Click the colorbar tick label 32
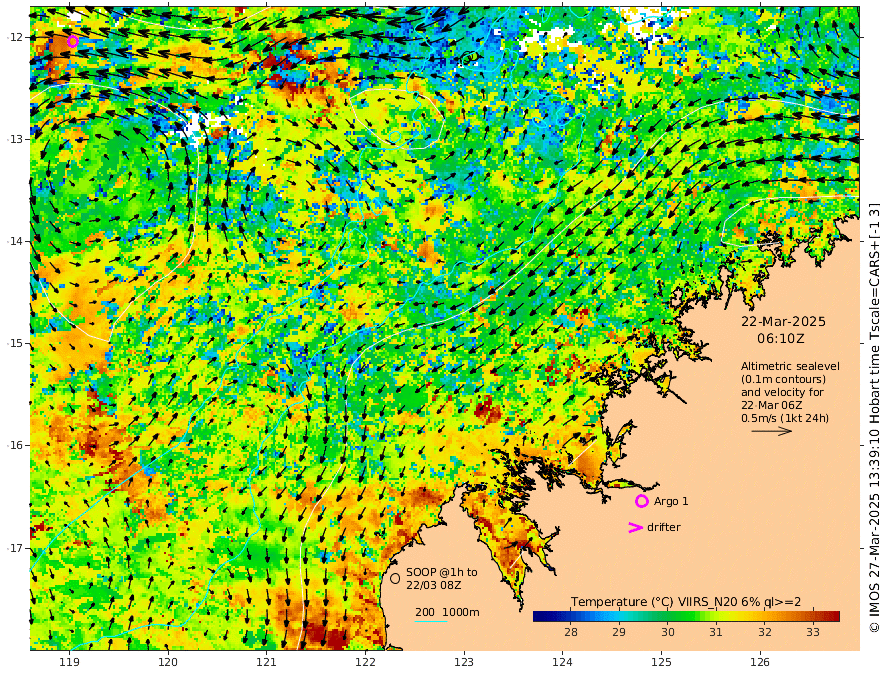Screen dimensions: 880x680 pyautogui.click(x=764, y=632)
